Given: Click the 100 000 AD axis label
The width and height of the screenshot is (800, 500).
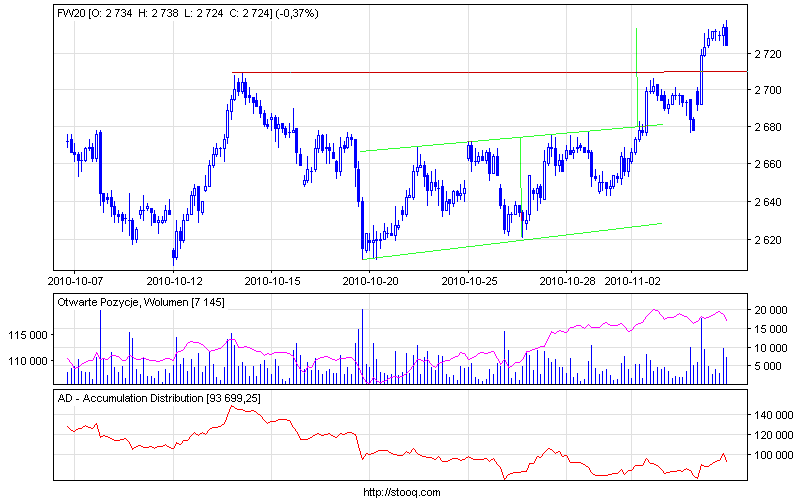Looking at the screenshot, I should tap(773, 455).
